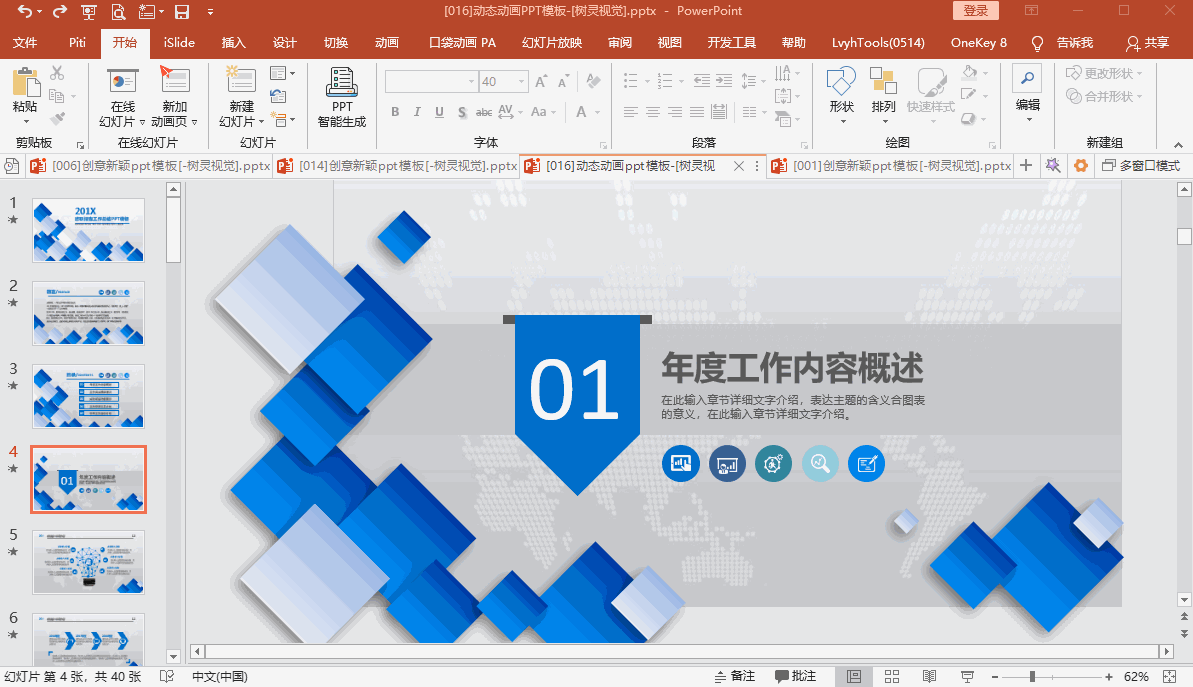Image resolution: width=1193 pixels, height=687 pixels.
Task: Open the OneKey 8 tab
Action: [x=978, y=43]
